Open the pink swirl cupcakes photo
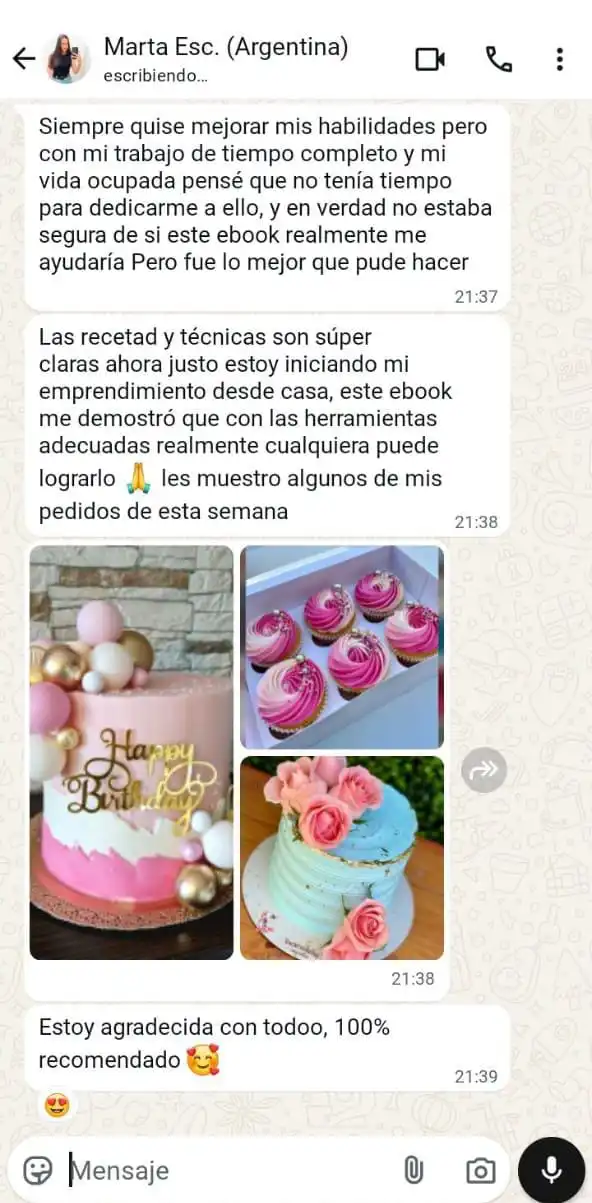The width and height of the screenshot is (592, 1203). click(x=342, y=647)
